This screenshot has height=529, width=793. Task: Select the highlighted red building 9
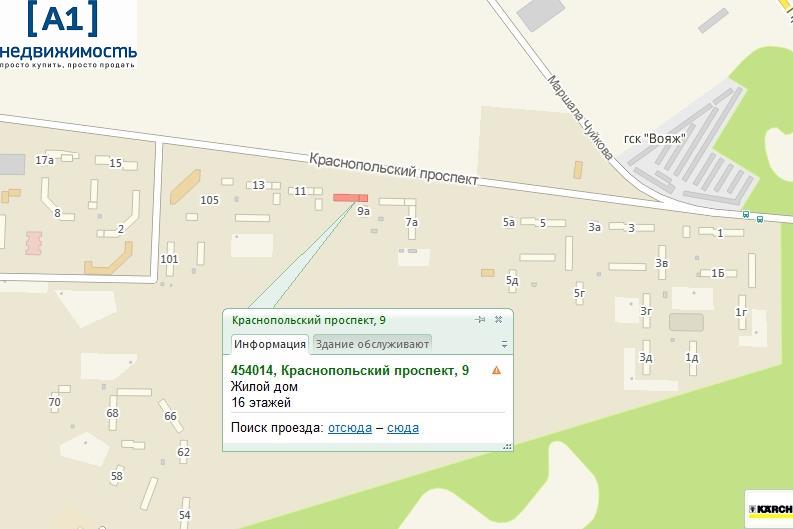click(x=350, y=198)
